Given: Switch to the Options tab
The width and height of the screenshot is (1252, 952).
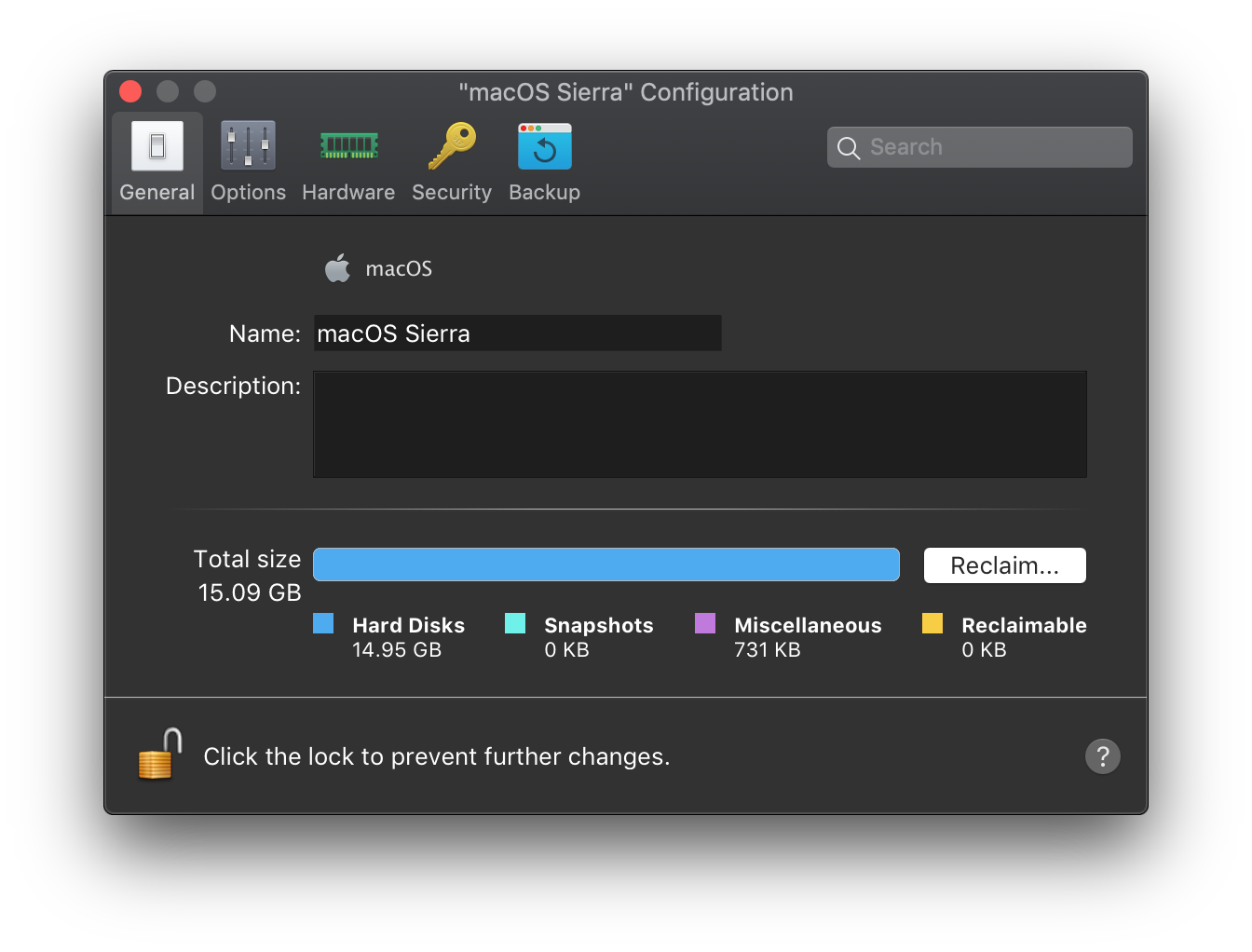Looking at the screenshot, I should [248, 163].
